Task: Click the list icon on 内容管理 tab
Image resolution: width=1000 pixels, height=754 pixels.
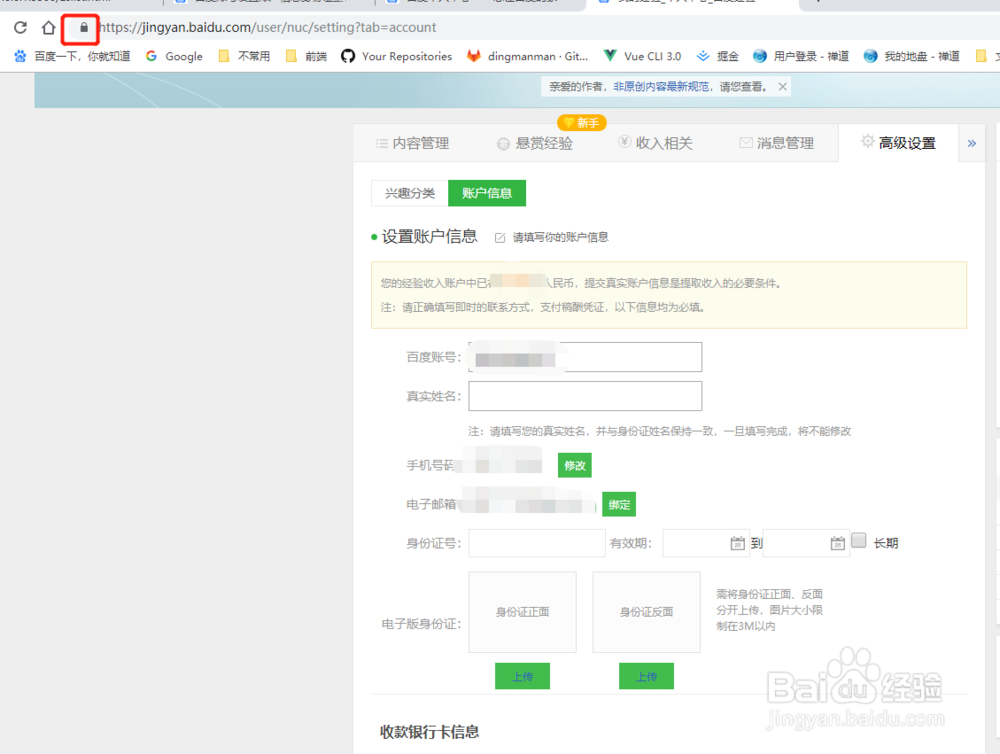Action: (380, 142)
